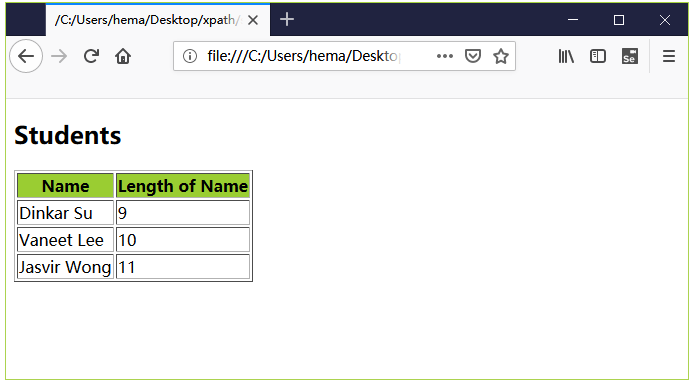This screenshot has width=694, height=383.
Task: Reload the current page
Action: (x=91, y=56)
